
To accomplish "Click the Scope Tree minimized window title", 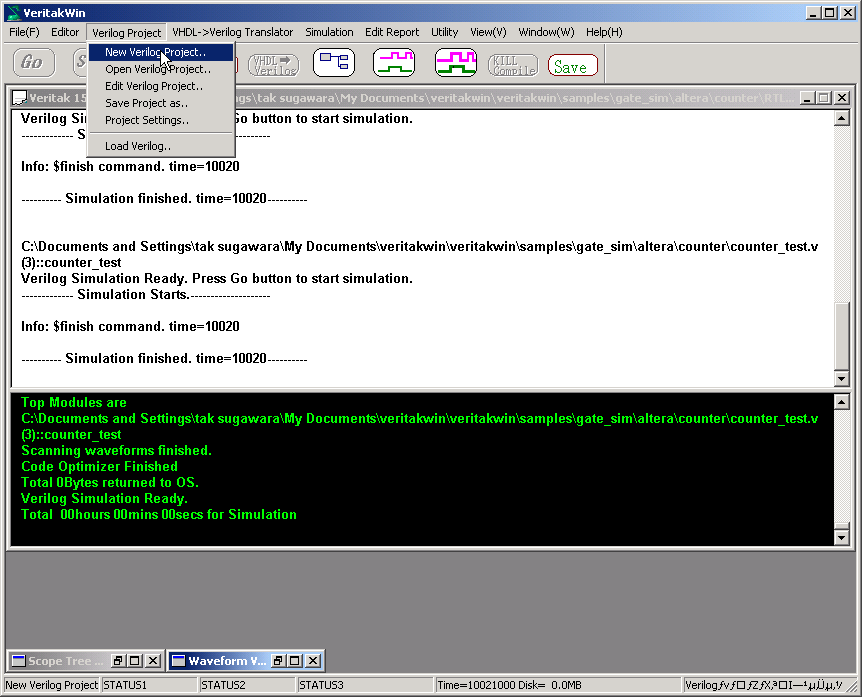I will click(x=65, y=661).
